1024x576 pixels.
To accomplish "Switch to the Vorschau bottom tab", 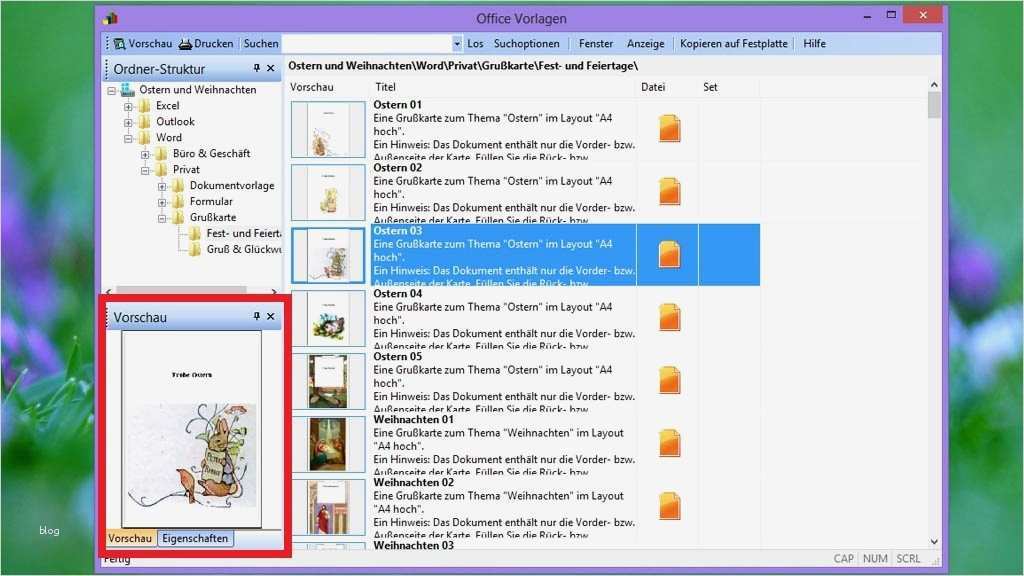I will pyautogui.click(x=130, y=538).
